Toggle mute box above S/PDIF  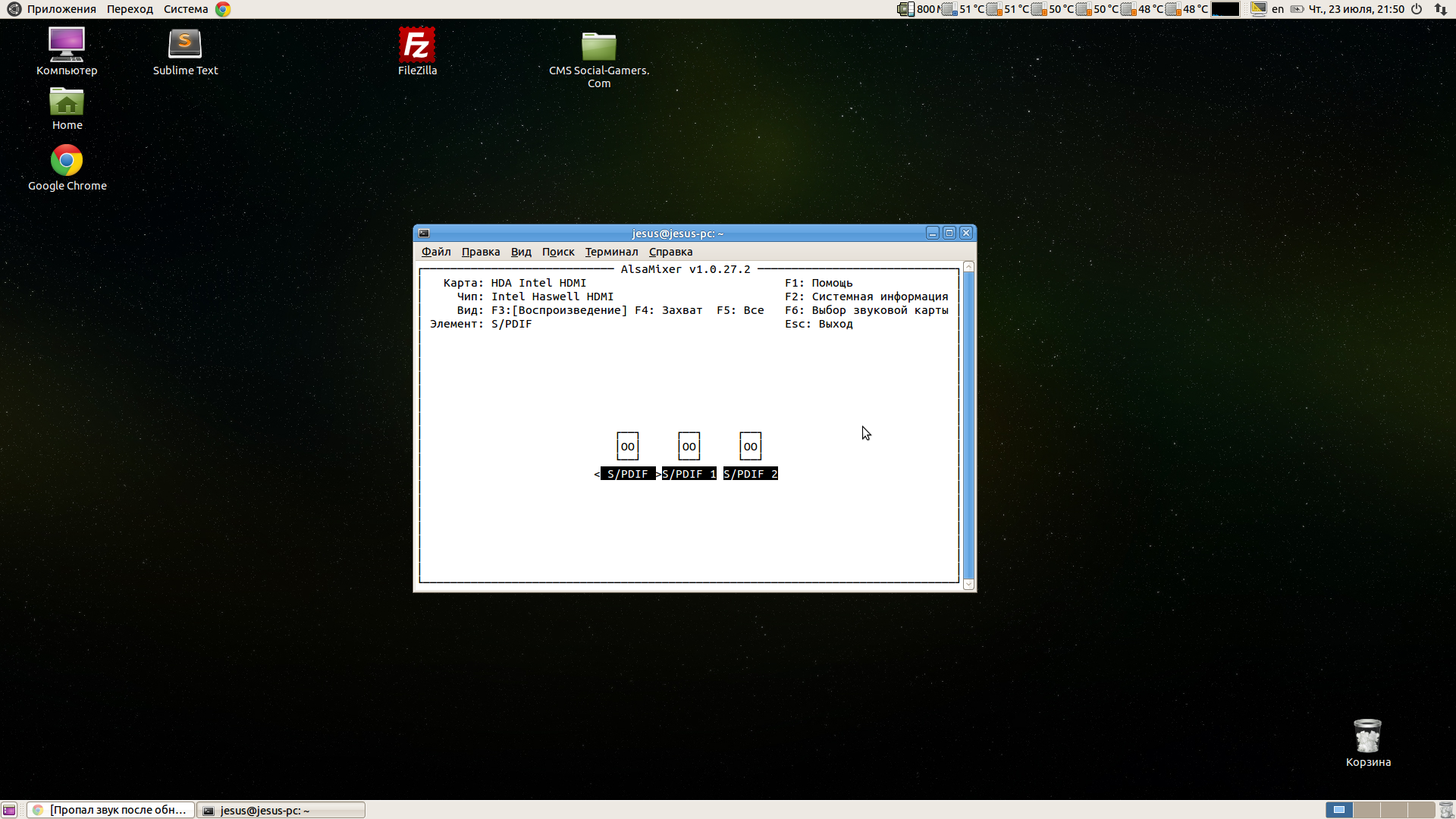click(x=627, y=447)
